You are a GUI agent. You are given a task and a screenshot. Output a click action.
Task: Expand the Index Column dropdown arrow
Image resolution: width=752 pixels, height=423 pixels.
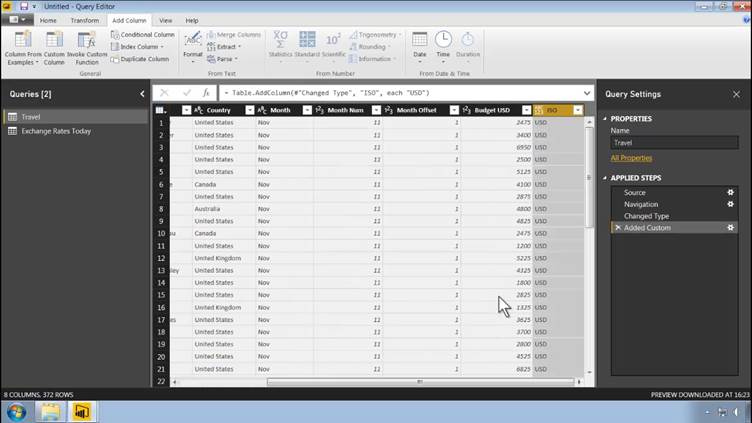pyautogui.click(x=161, y=47)
